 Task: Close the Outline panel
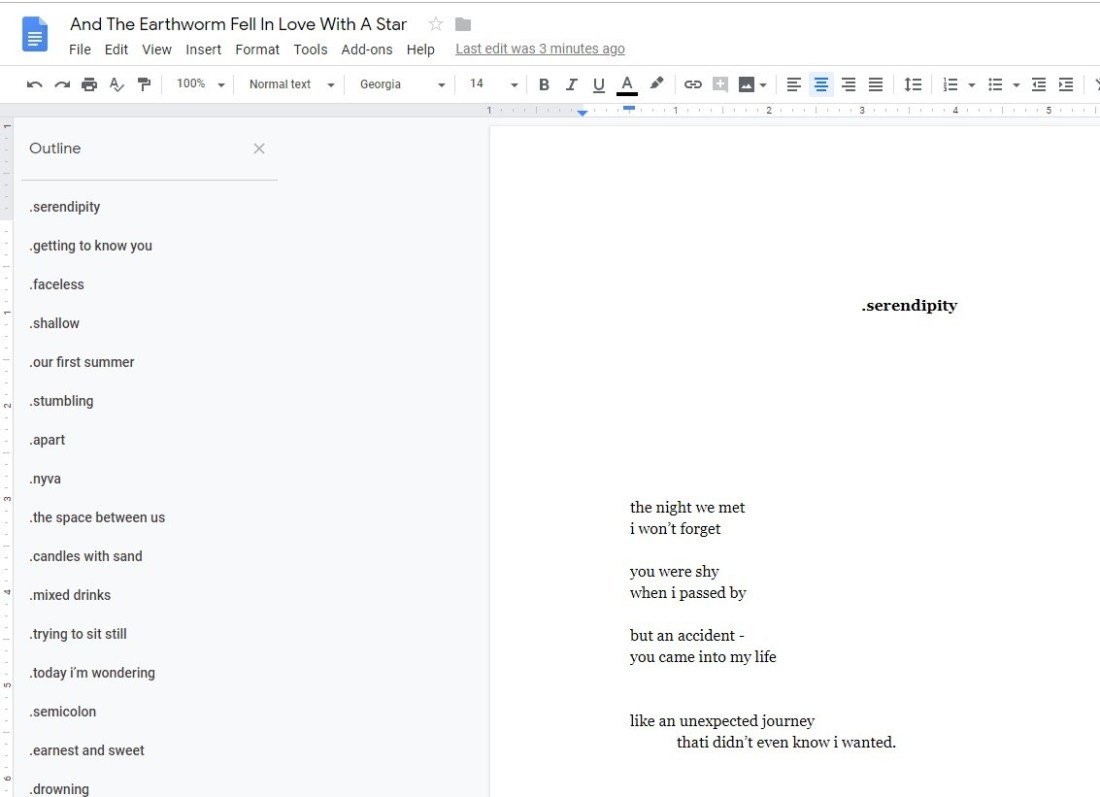tap(259, 149)
